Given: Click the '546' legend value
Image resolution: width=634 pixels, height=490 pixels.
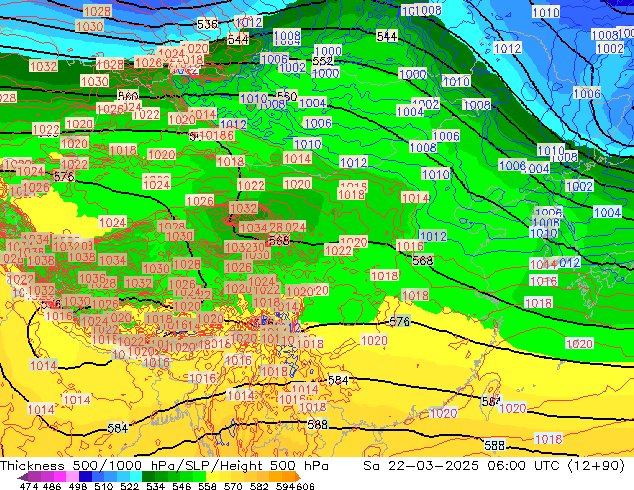Looking at the screenshot, I should (182, 486).
